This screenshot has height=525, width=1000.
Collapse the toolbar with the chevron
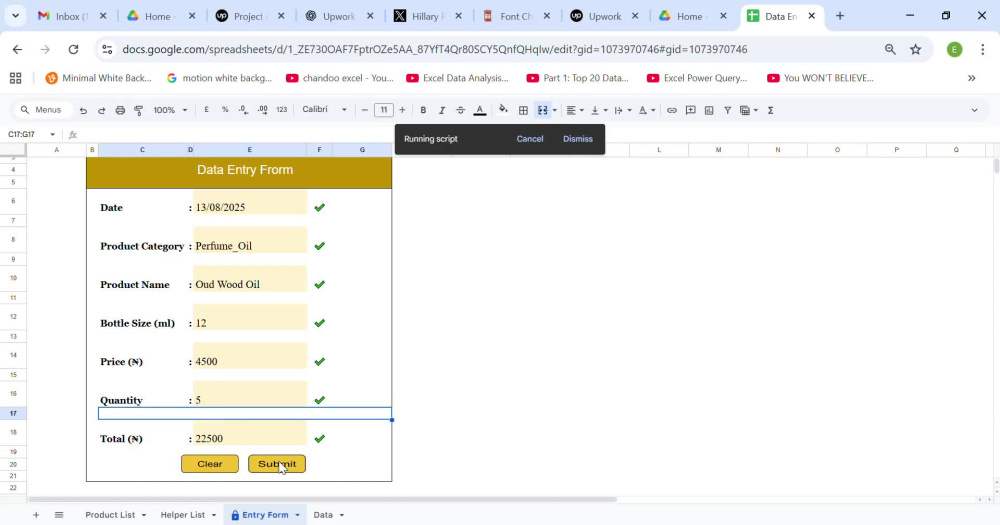pyautogui.click(x=974, y=110)
